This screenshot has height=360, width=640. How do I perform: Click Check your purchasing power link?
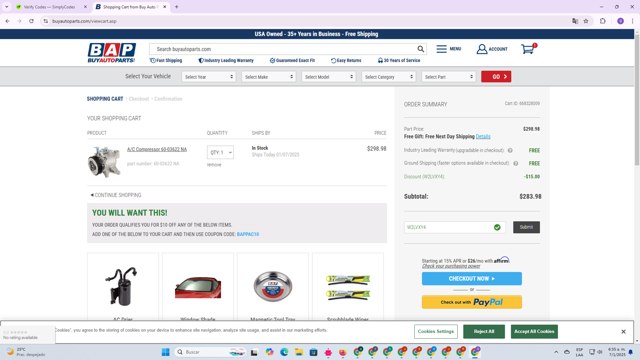pos(451,266)
